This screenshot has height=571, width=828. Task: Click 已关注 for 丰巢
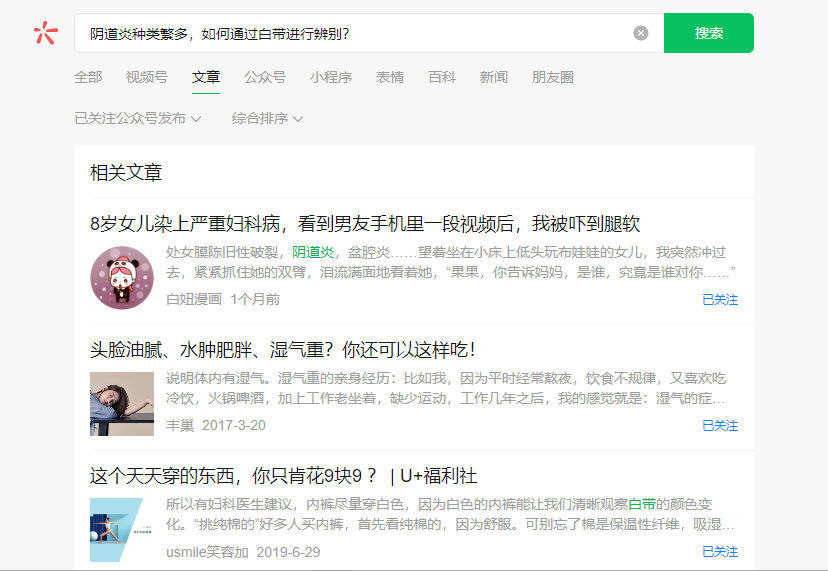720,426
